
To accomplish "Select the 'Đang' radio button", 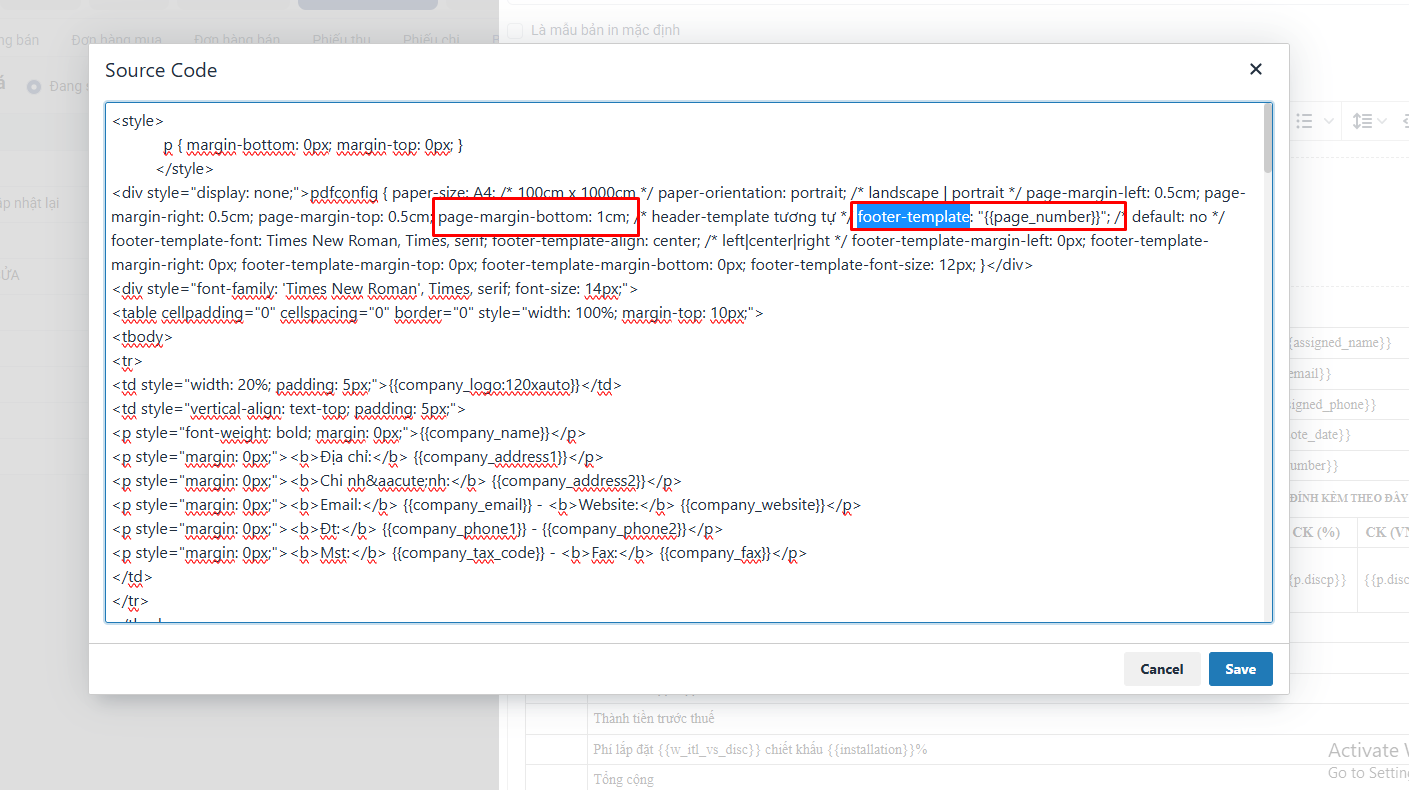I will (x=34, y=87).
